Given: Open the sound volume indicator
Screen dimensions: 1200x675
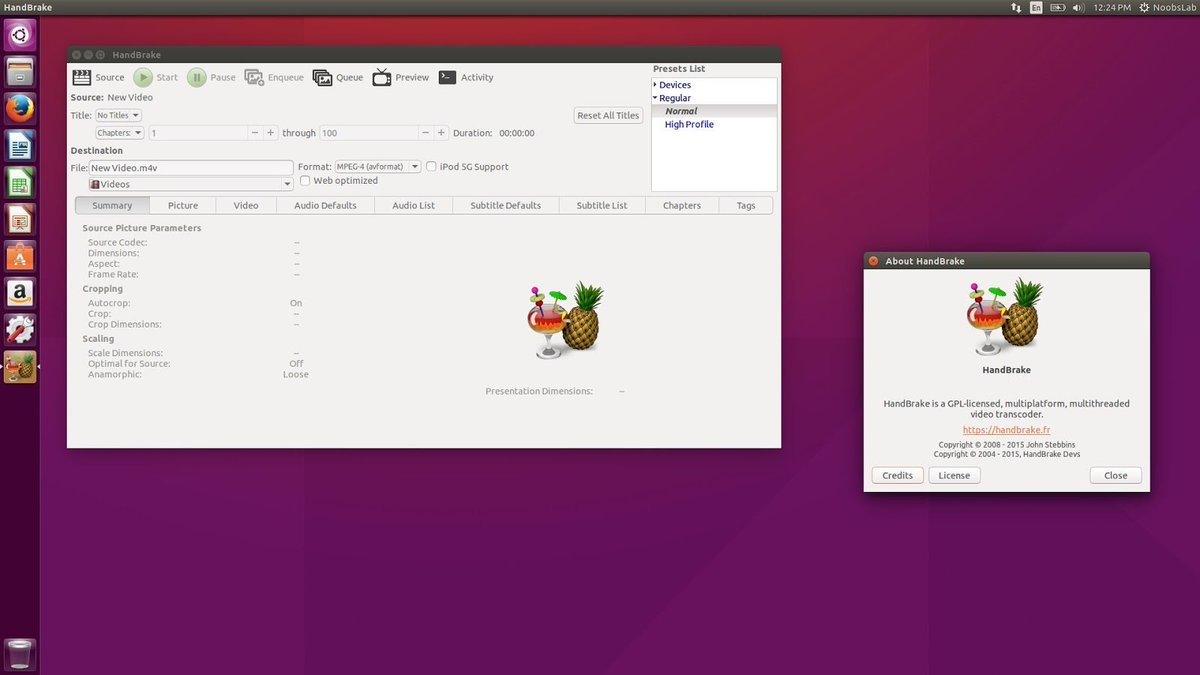Looking at the screenshot, I should pos(1078,7).
